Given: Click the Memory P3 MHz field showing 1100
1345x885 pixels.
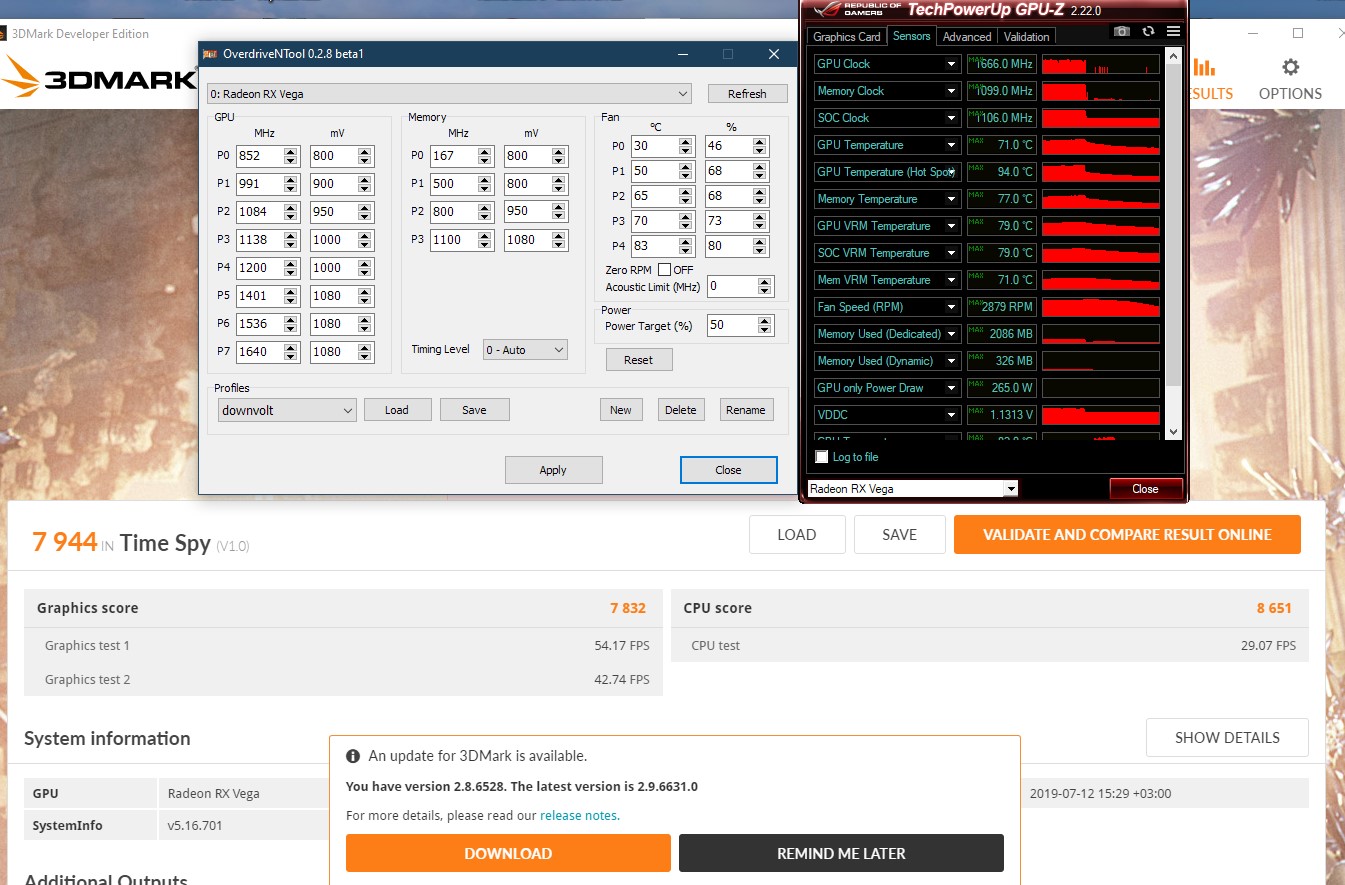Looking at the screenshot, I should point(454,240).
